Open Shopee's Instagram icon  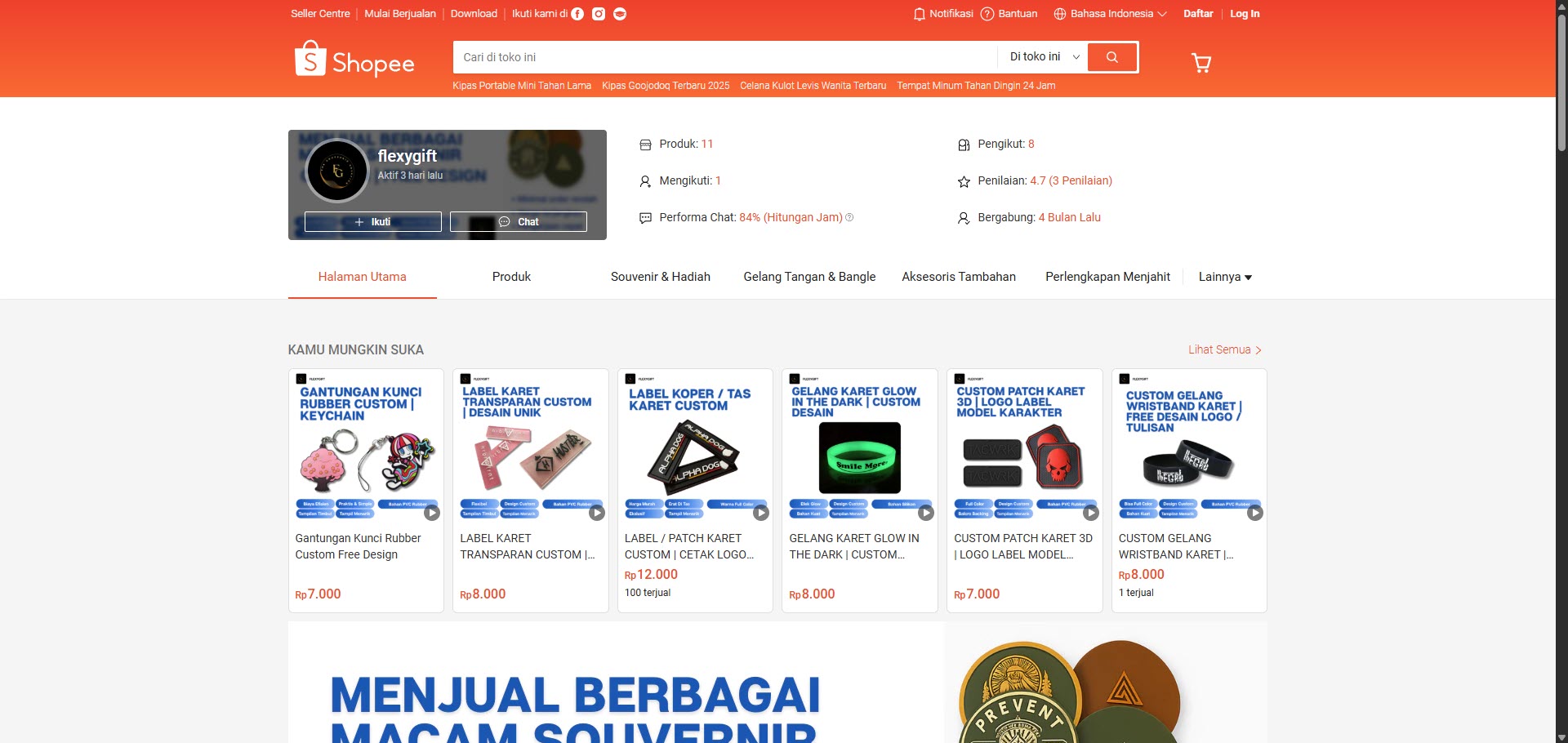tap(599, 14)
